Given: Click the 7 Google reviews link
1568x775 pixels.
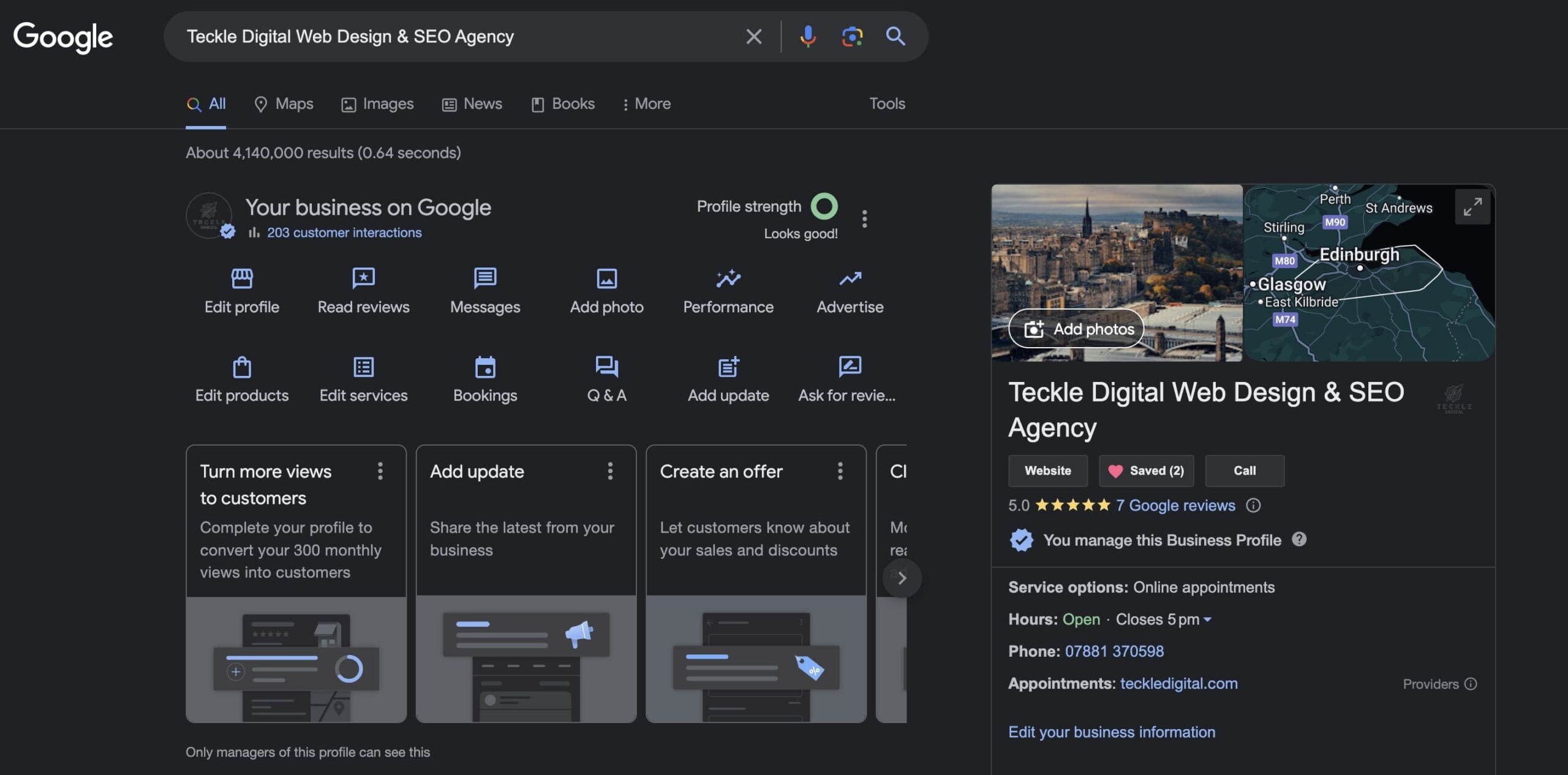Looking at the screenshot, I should (1175, 504).
